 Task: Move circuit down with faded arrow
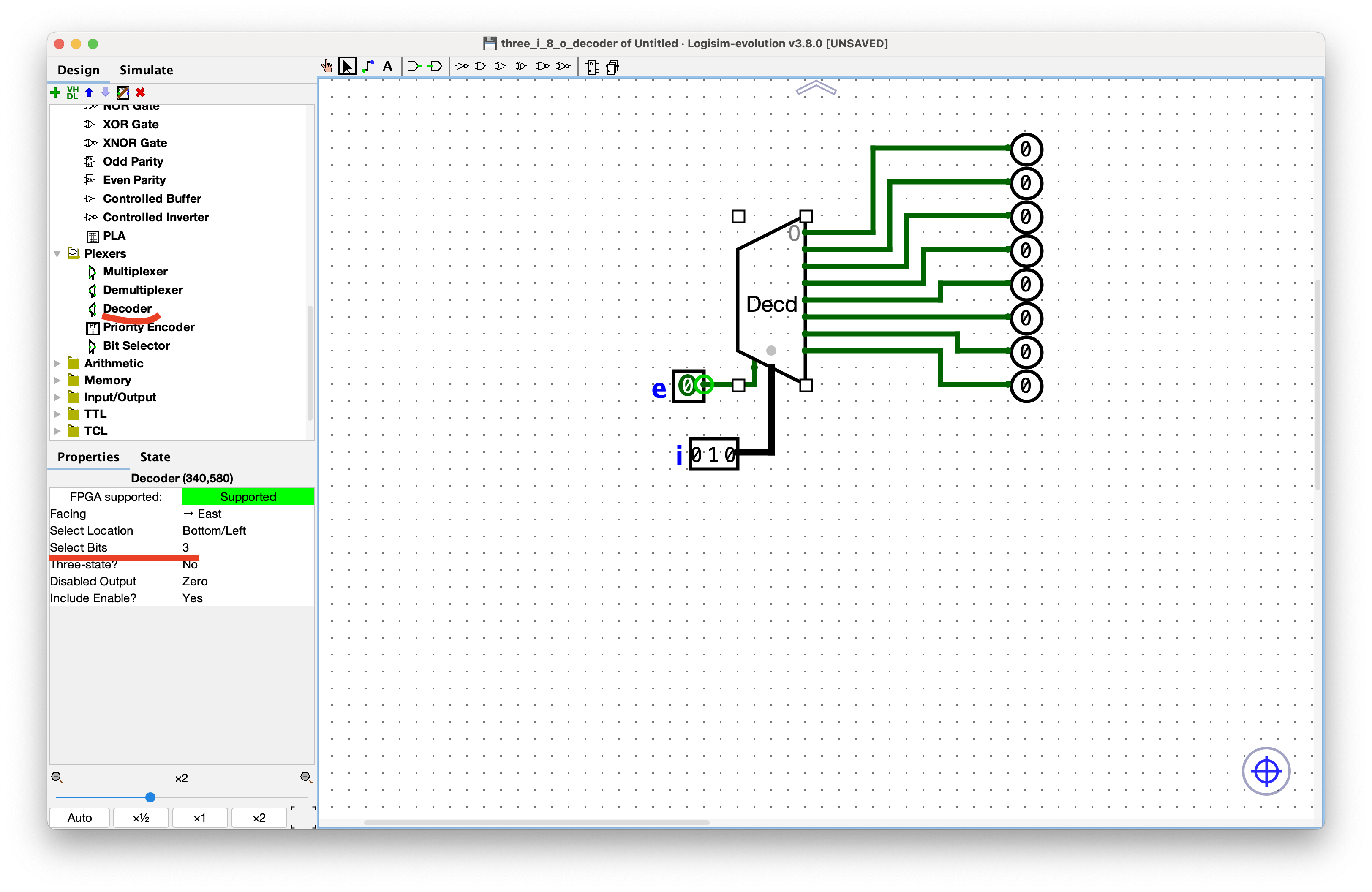tap(106, 92)
